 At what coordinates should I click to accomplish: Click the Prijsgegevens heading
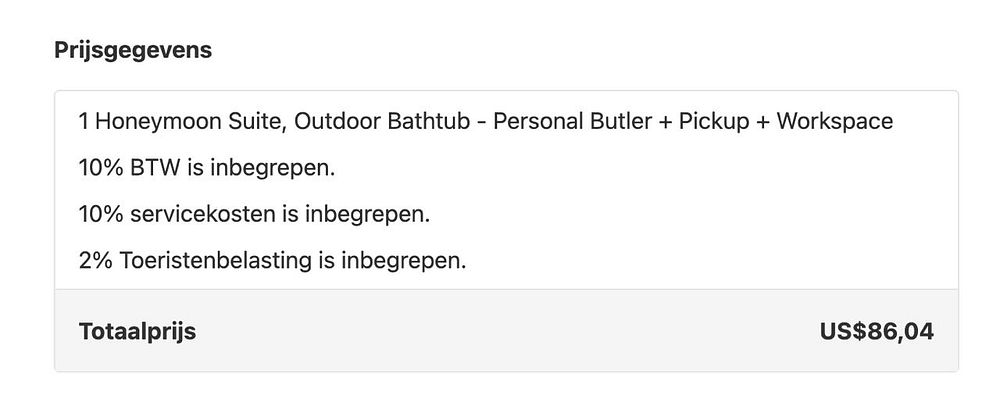[x=133, y=50]
